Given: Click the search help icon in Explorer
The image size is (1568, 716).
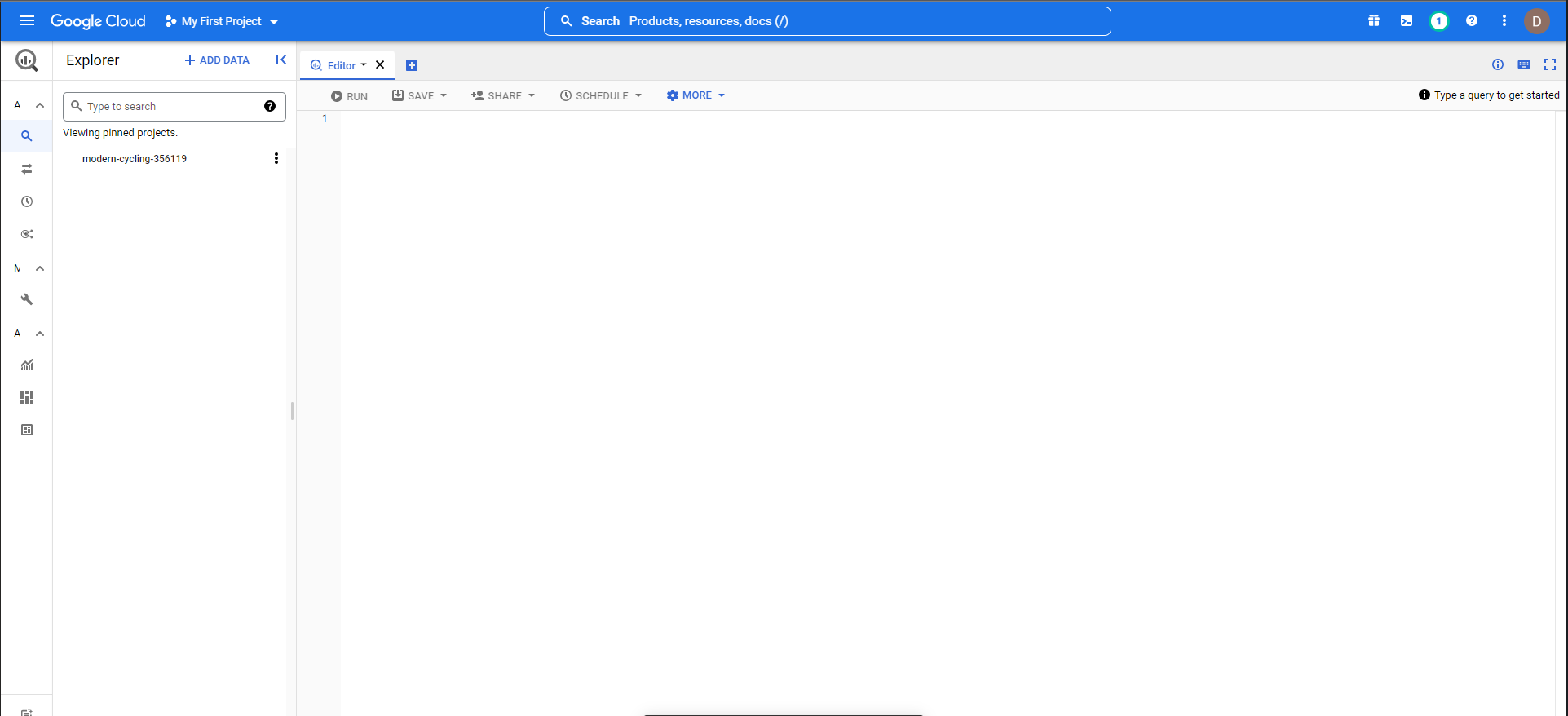Looking at the screenshot, I should [x=270, y=106].
